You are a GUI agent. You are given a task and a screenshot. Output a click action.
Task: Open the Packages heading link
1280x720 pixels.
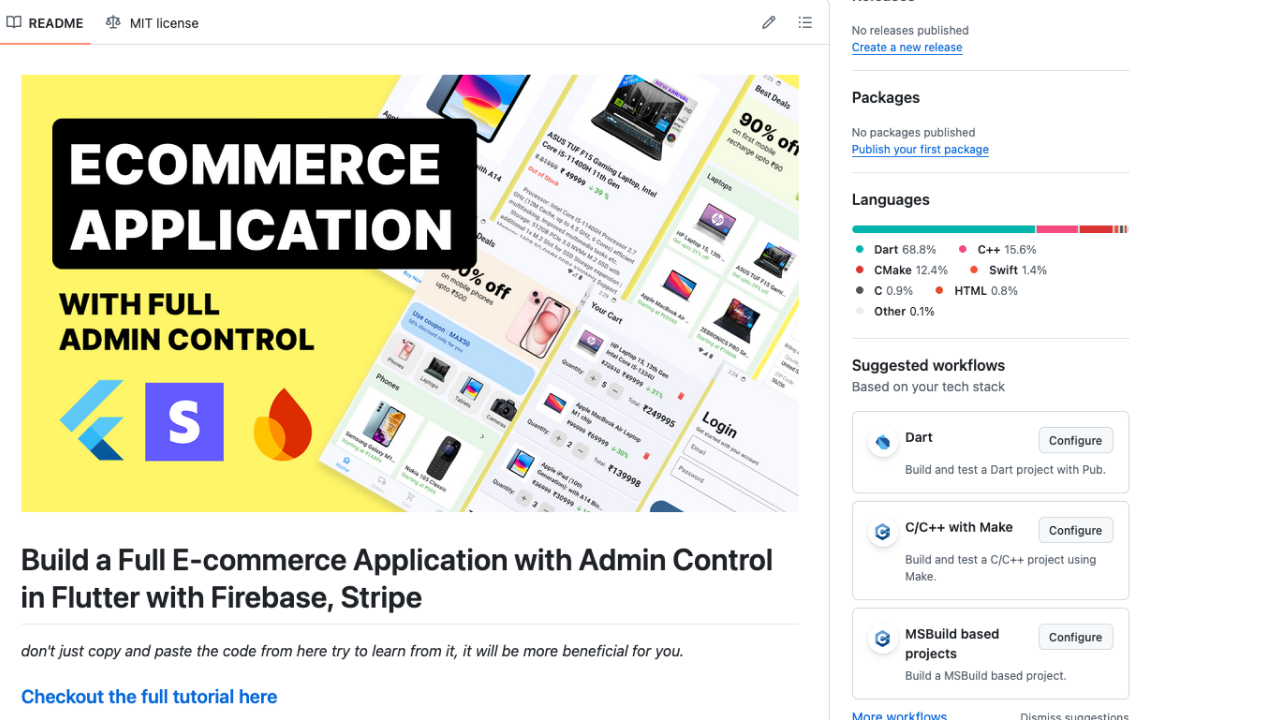(886, 97)
